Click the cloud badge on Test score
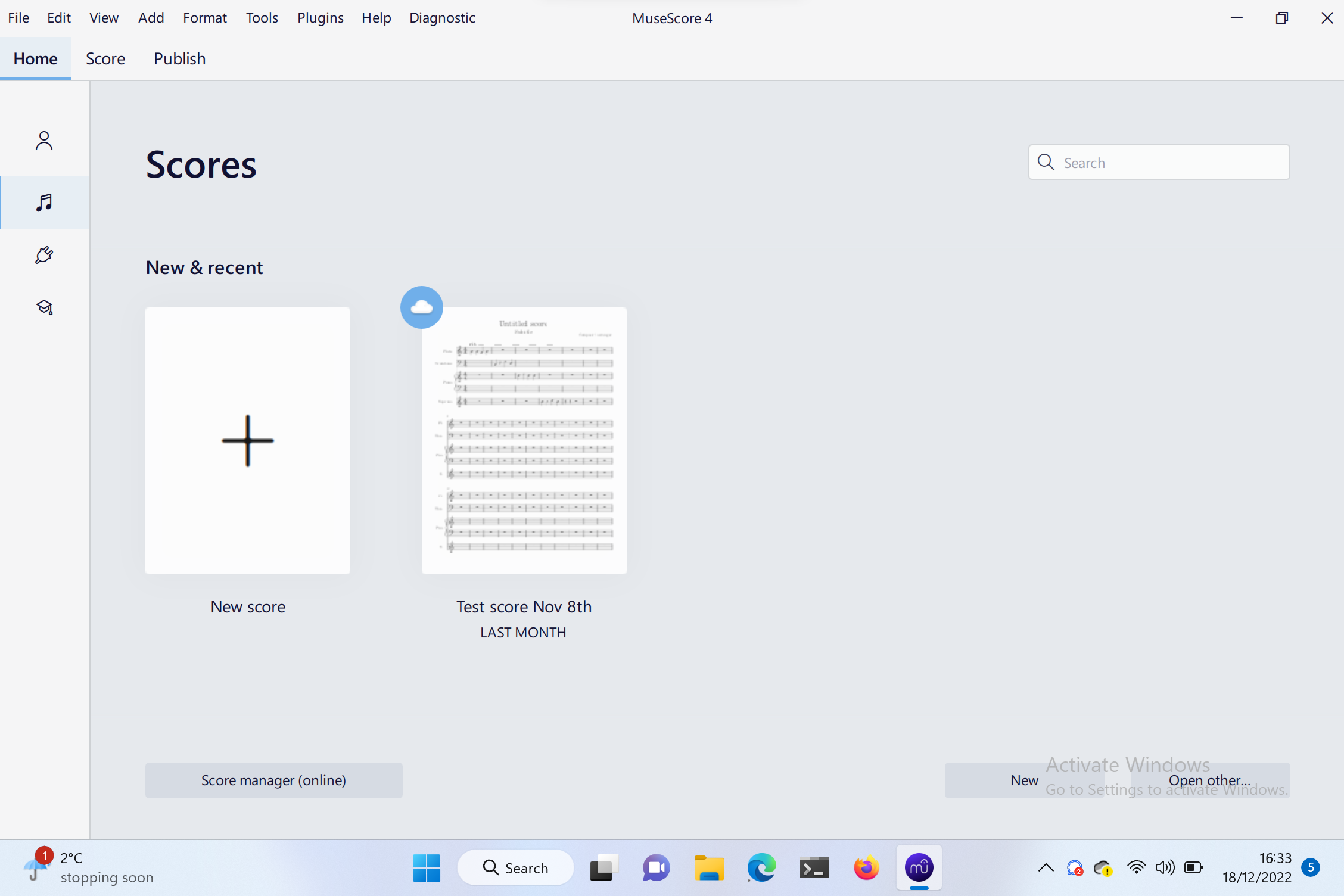1344x896 pixels. point(422,307)
